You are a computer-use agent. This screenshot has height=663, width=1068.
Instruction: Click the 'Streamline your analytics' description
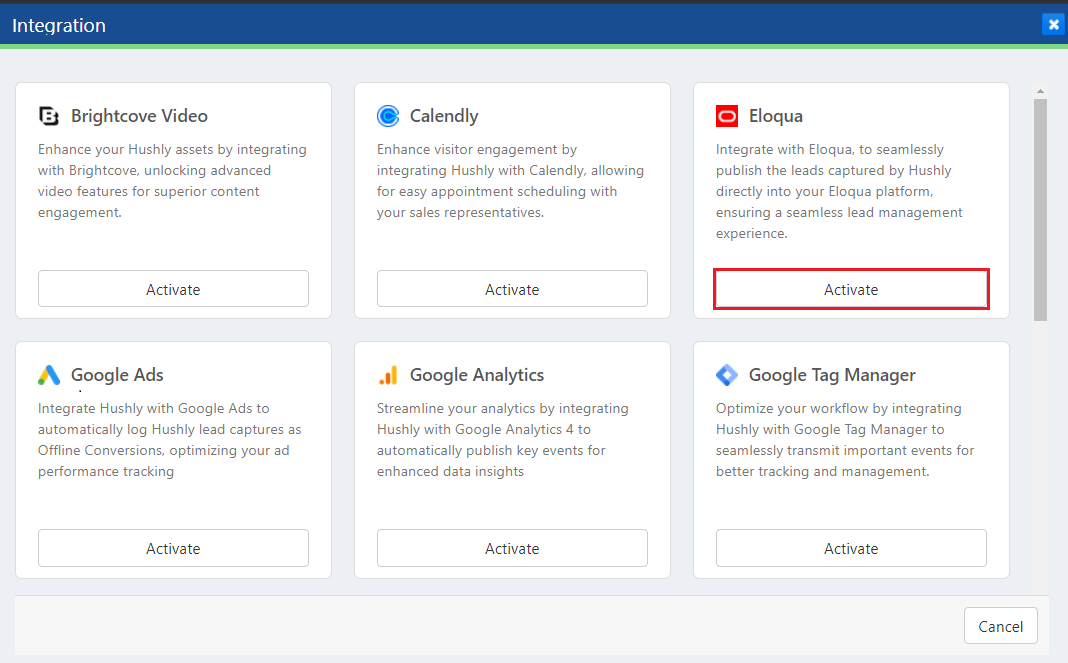(503, 440)
